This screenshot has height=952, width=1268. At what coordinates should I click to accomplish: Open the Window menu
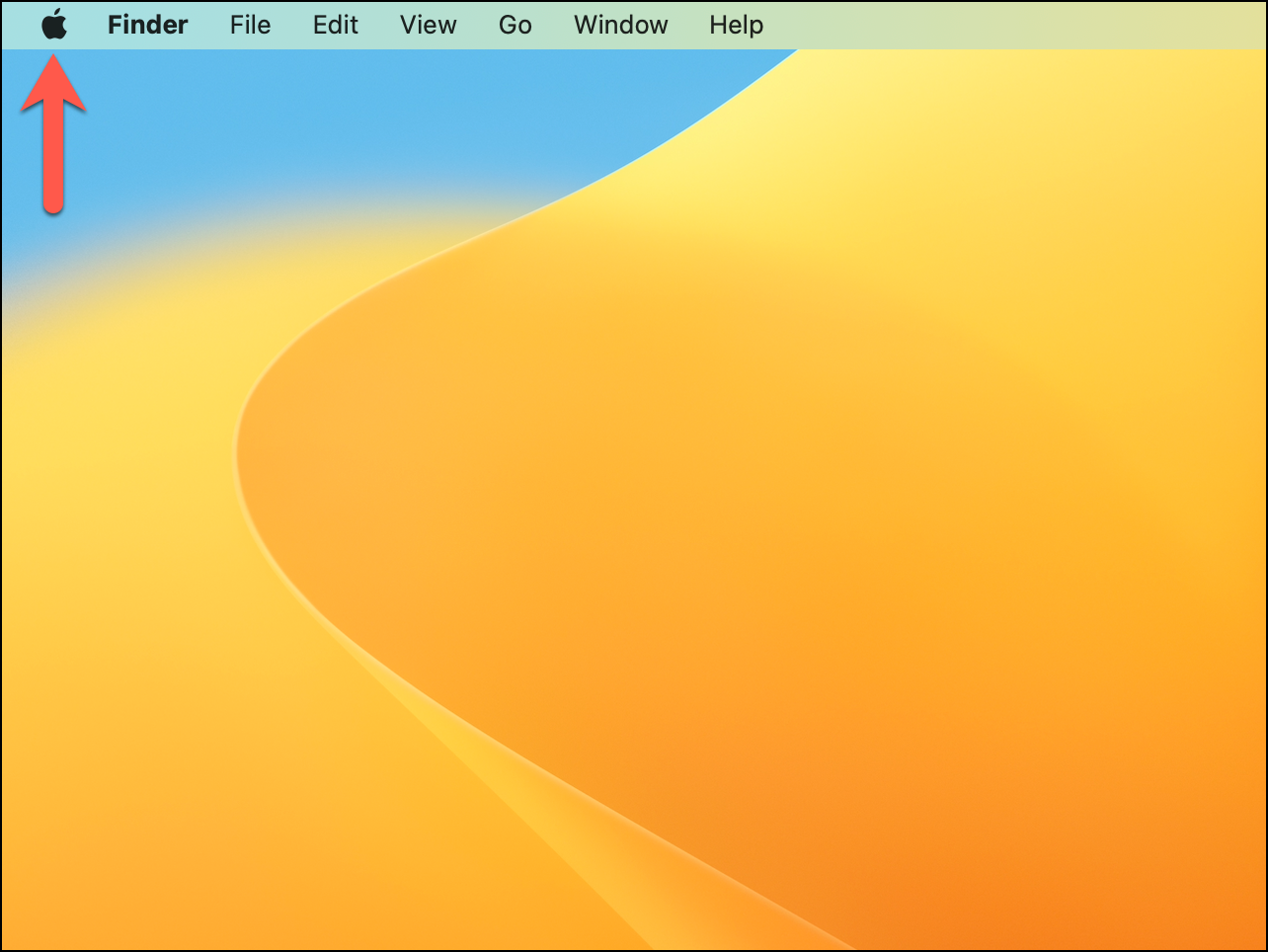coord(621,25)
